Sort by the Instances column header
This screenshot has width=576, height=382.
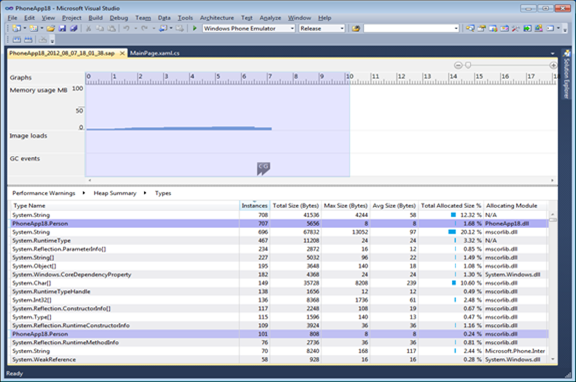255,206
